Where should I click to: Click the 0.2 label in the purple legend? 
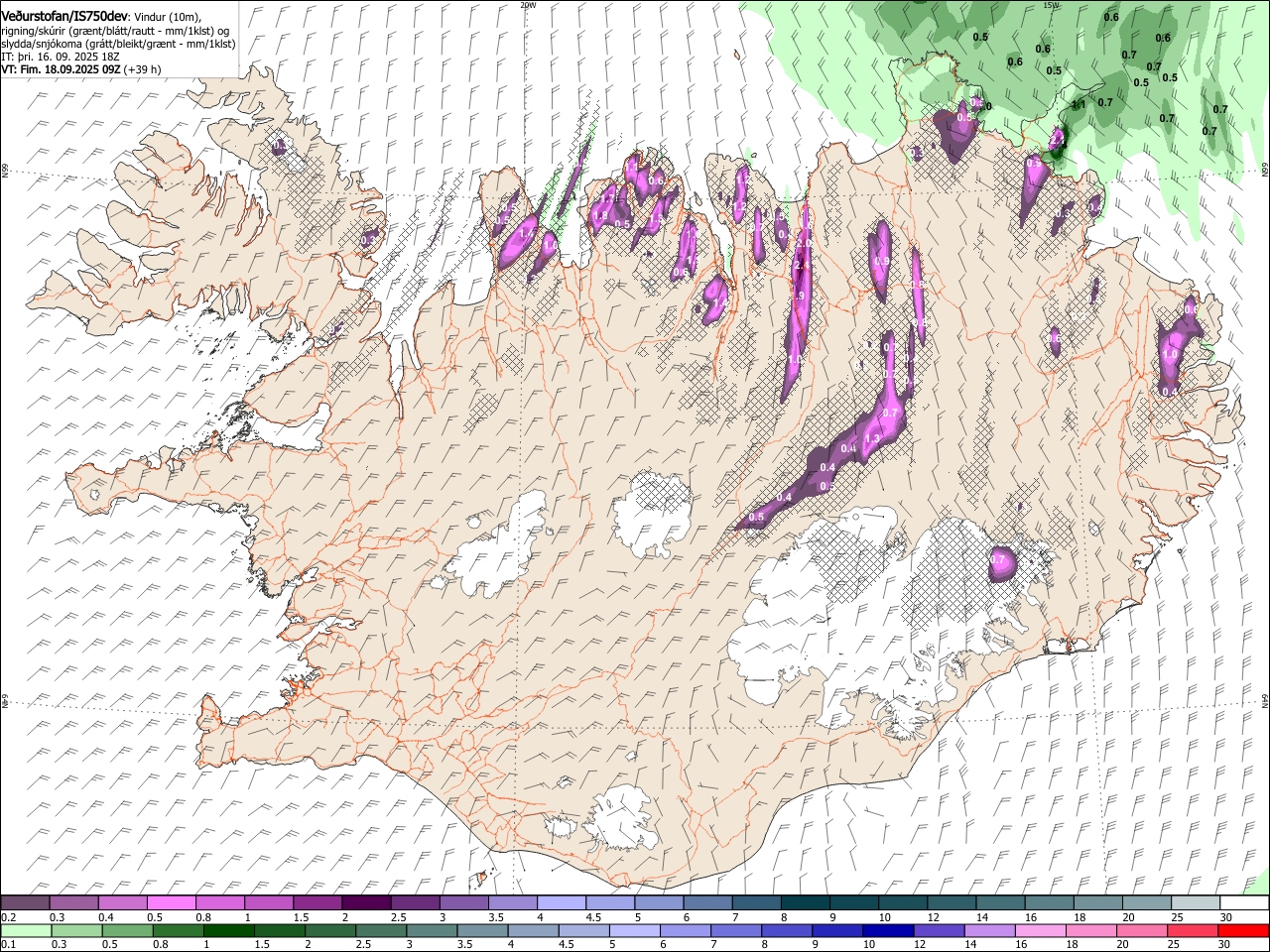pos(8,917)
